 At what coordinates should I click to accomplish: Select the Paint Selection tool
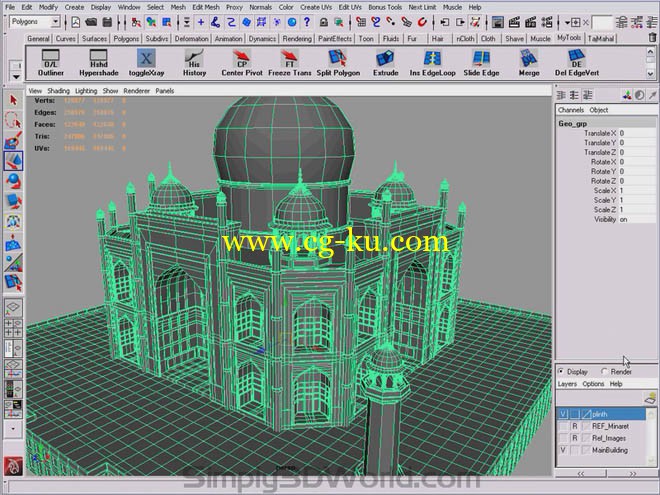(x=13, y=140)
